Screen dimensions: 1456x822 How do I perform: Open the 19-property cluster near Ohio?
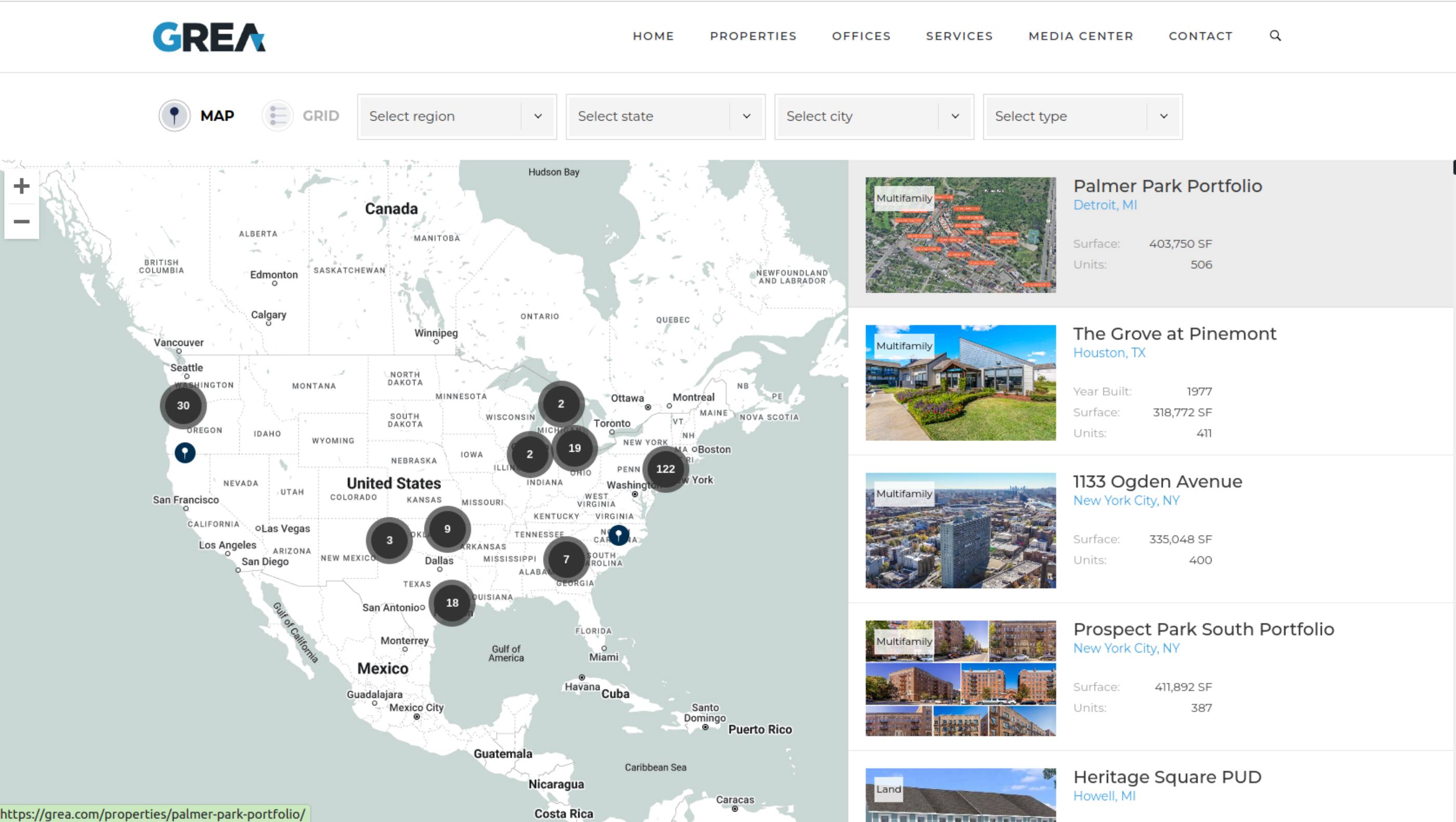pyautogui.click(x=574, y=448)
